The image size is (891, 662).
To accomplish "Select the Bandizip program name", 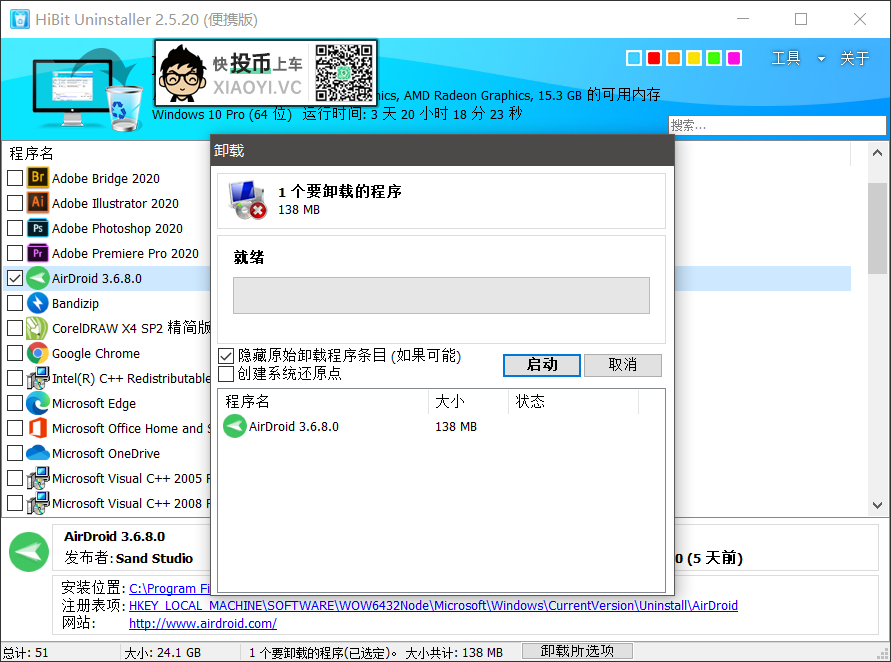I will coord(76,303).
